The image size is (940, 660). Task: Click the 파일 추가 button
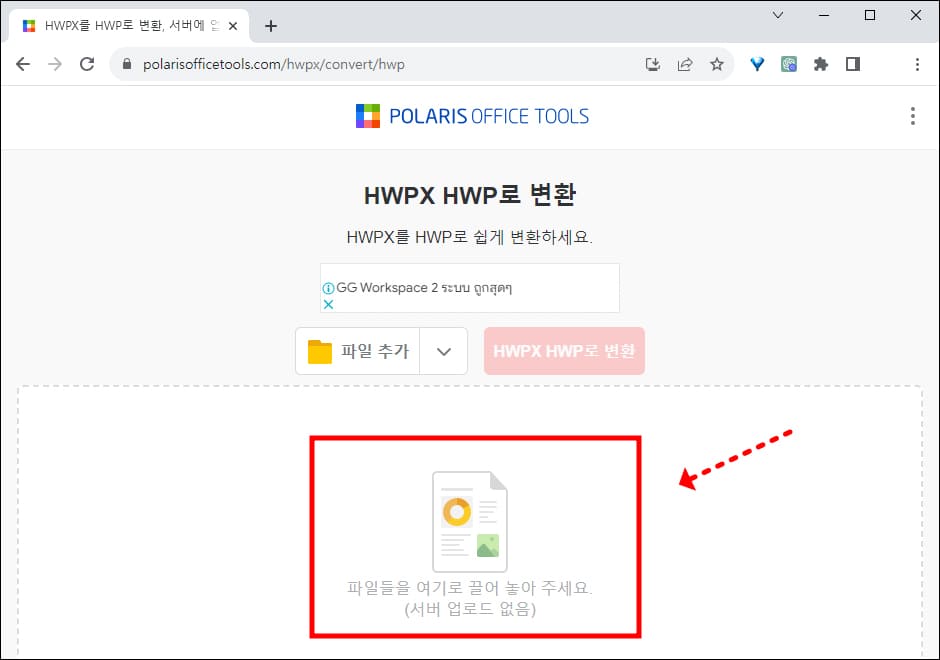(x=357, y=350)
